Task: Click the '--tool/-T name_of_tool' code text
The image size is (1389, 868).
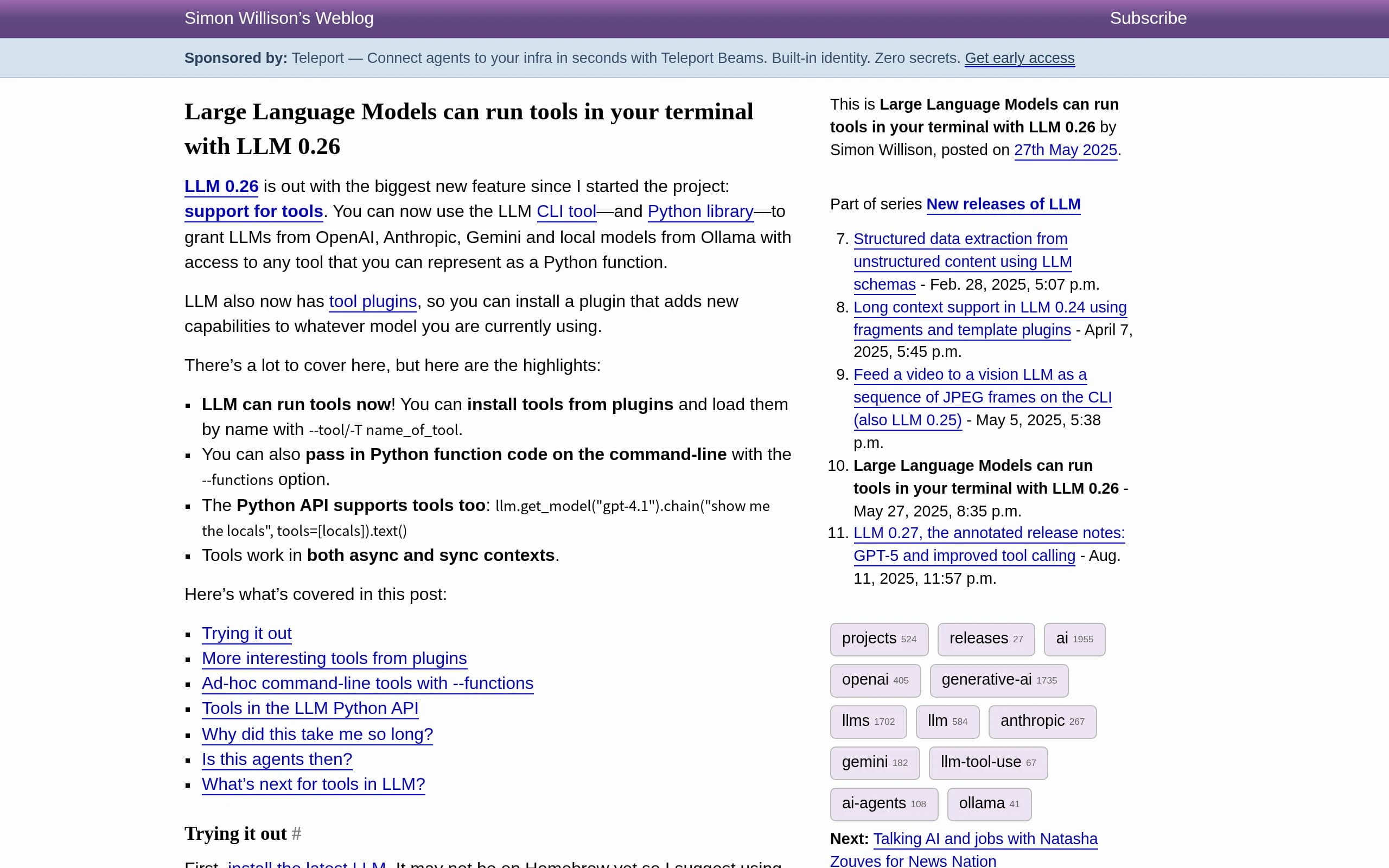Action: (385, 430)
